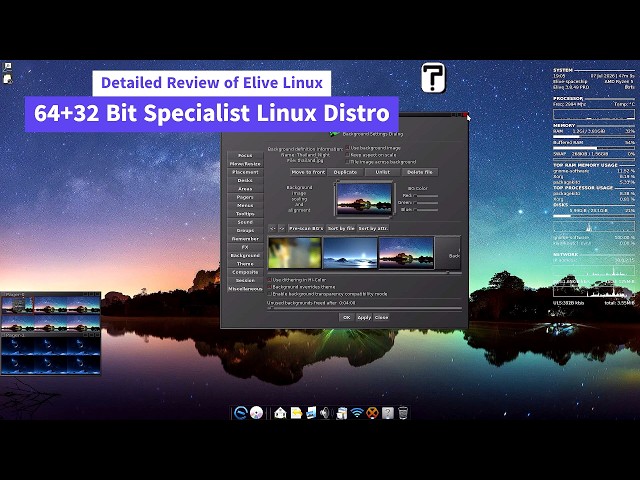Adjust the Blue BG color slider

425,210
